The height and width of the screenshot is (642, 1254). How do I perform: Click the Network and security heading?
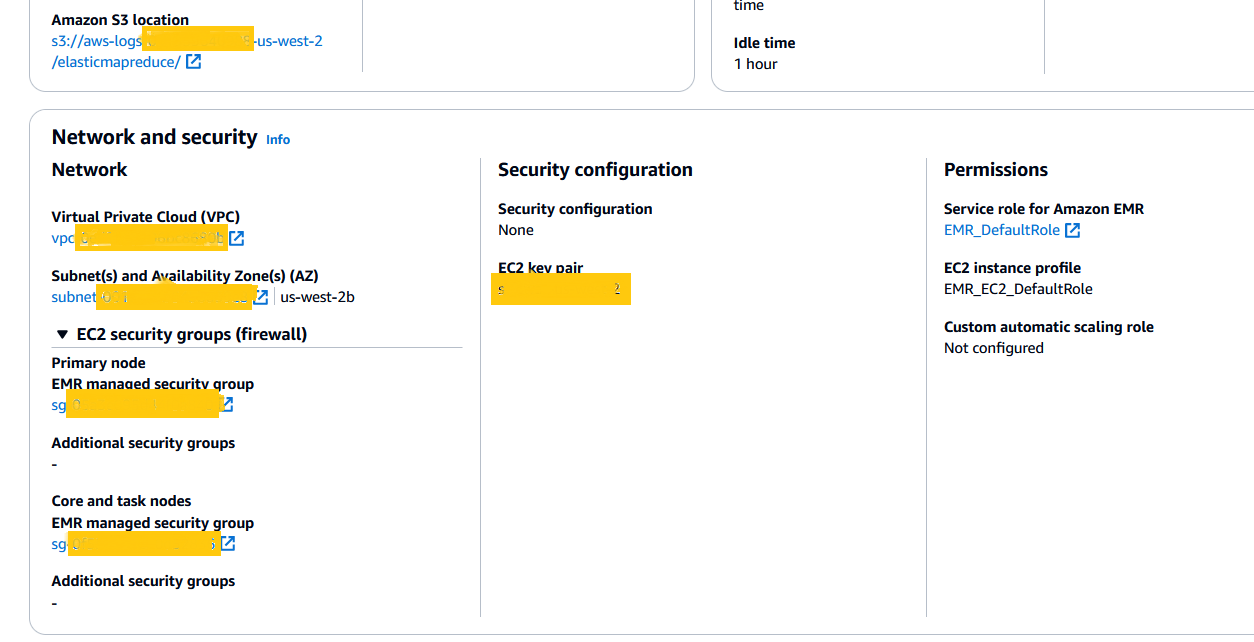(154, 138)
